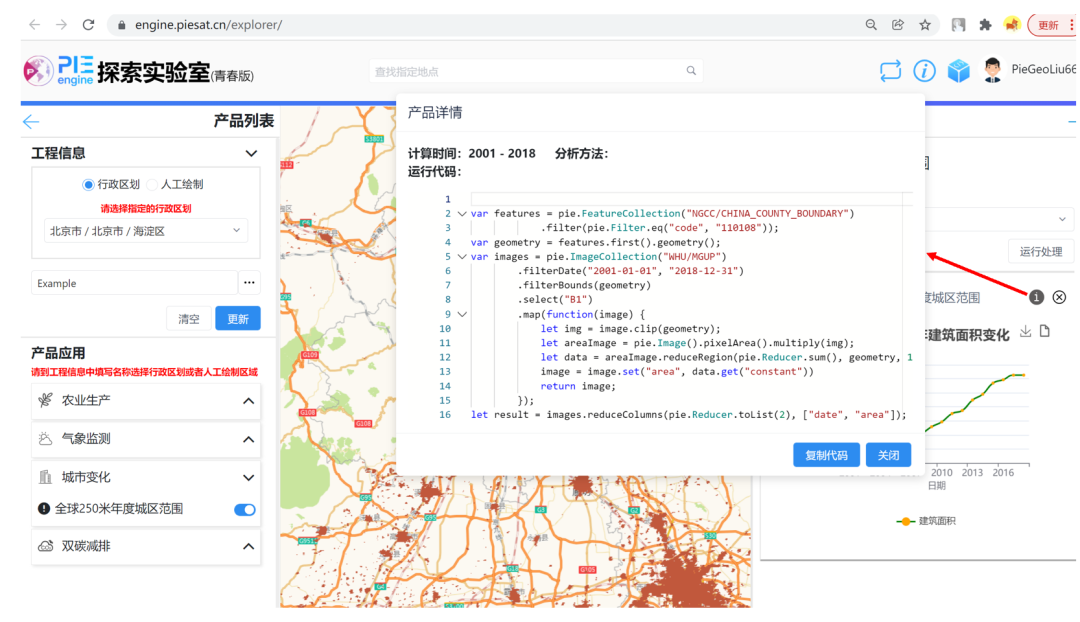The image size is (1080, 622).
Task: Click the address bar URL engine.piesat.cn/explorer/
Action: tap(209, 25)
